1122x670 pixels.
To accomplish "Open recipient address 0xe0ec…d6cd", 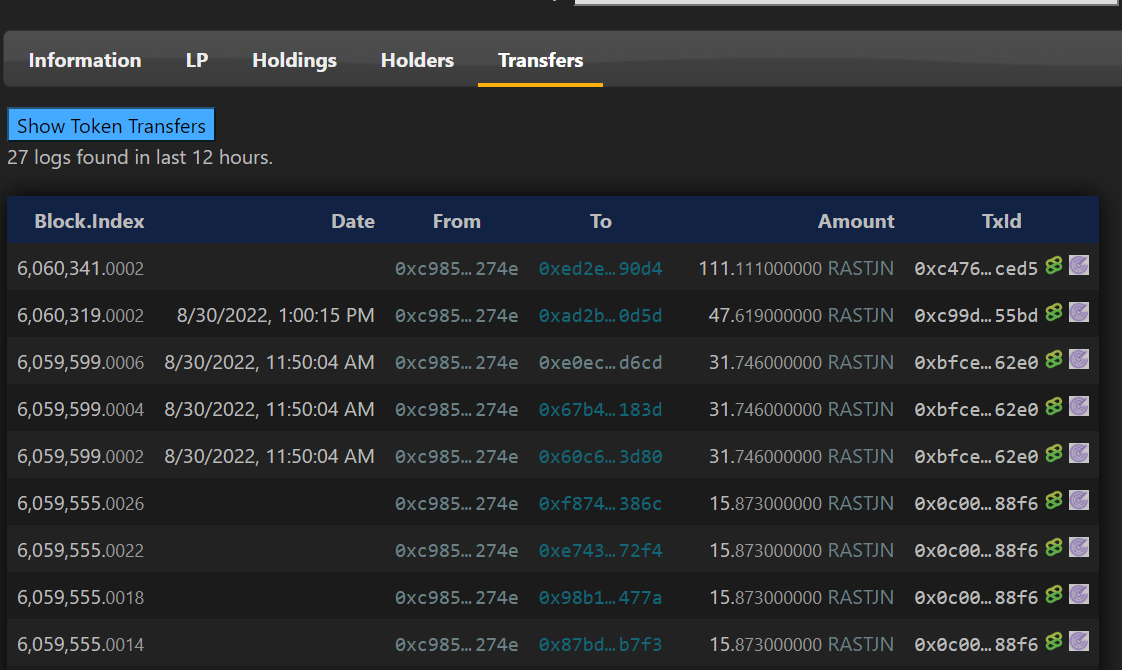I will click(600, 362).
